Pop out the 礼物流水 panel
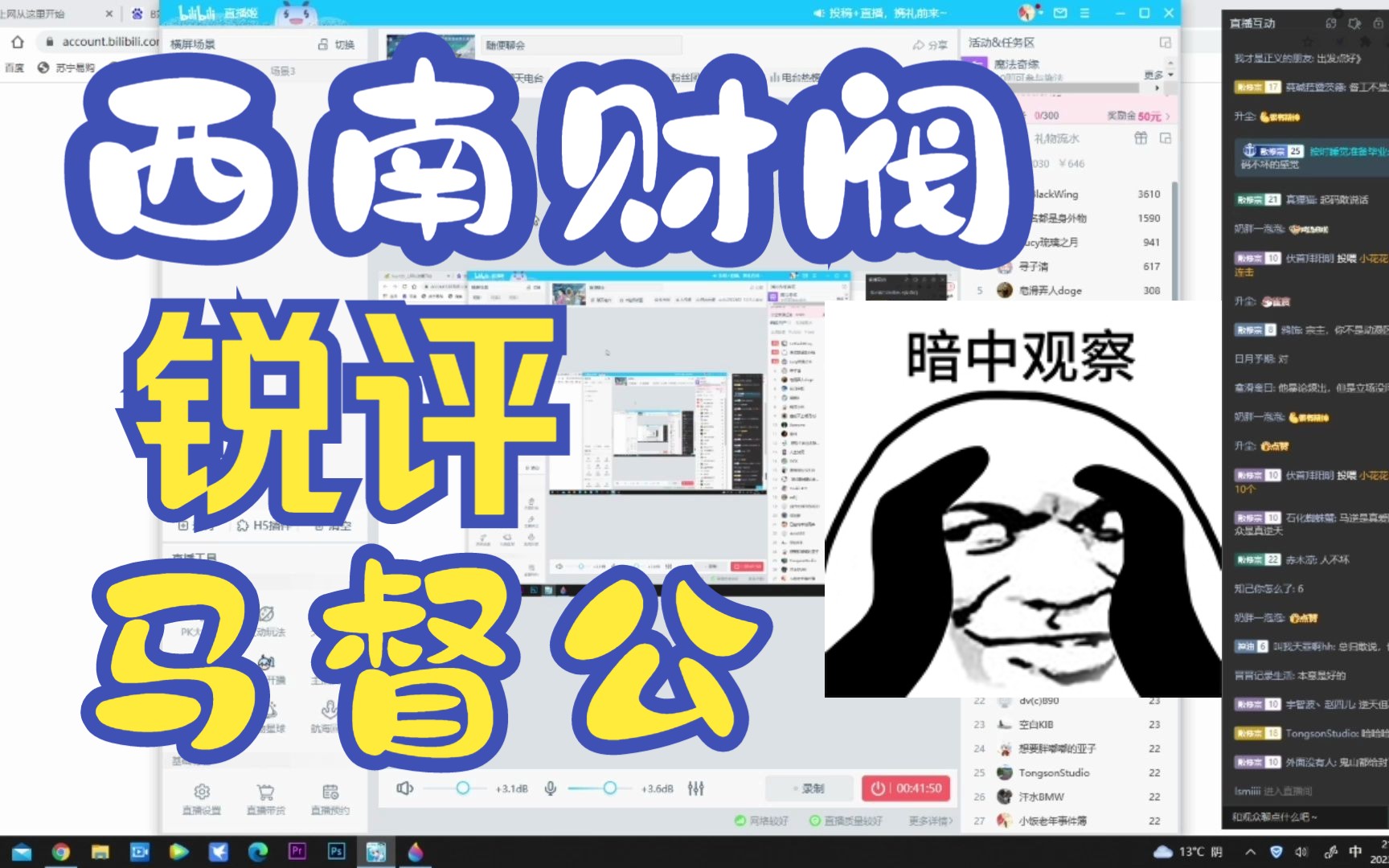Viewport: 1389px width, 868px height. (1166, 138)
